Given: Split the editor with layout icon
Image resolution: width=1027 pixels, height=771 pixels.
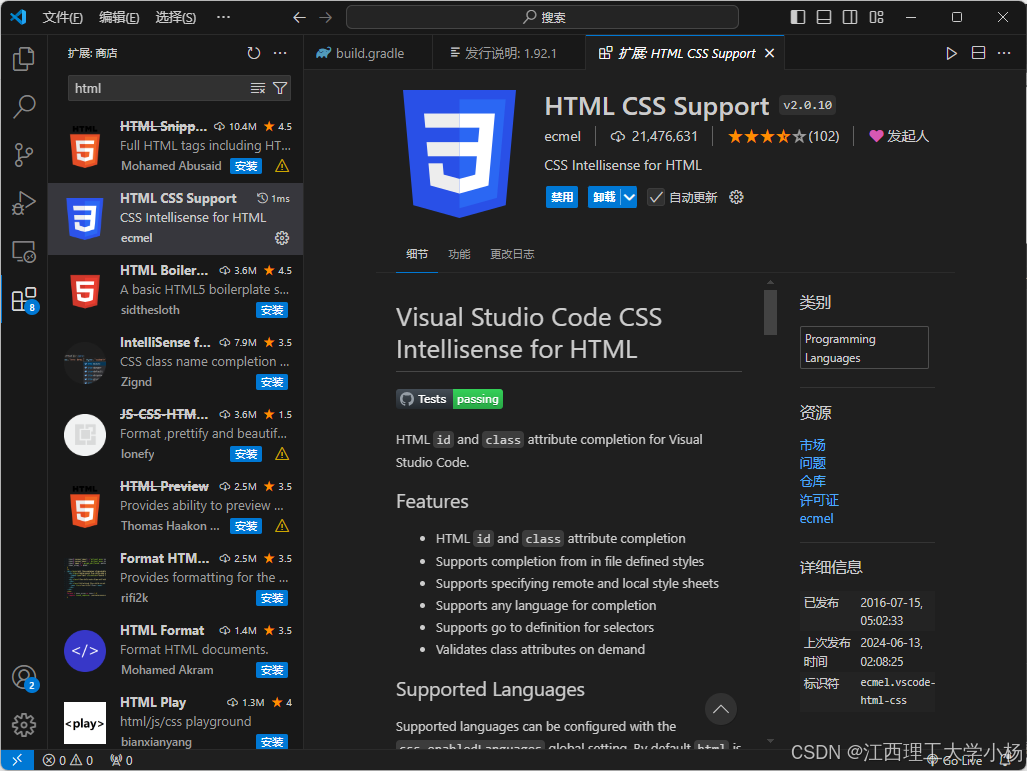Looking at the screenshot, I should coord(979,53).
